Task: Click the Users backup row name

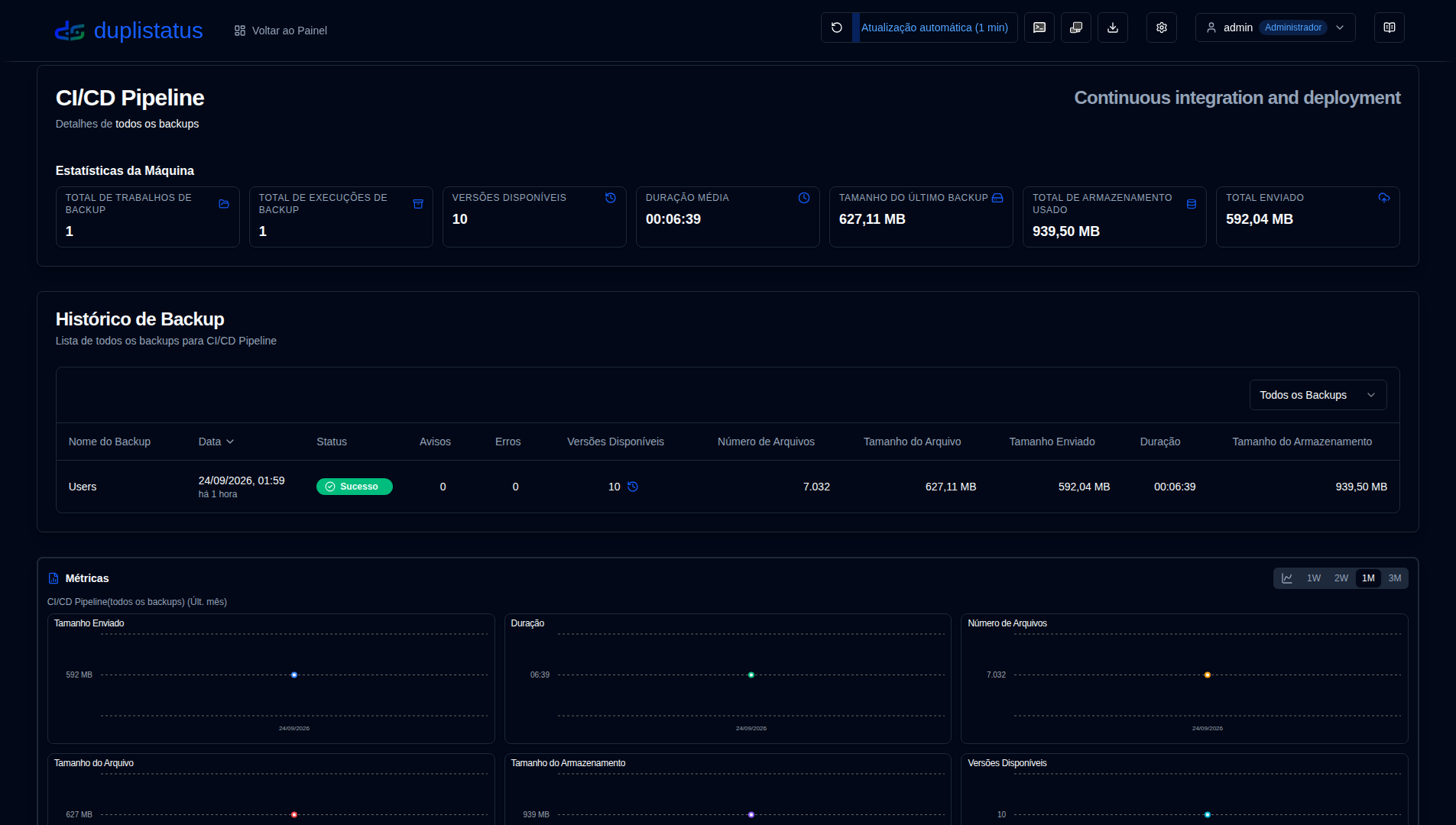Action: 83,487
